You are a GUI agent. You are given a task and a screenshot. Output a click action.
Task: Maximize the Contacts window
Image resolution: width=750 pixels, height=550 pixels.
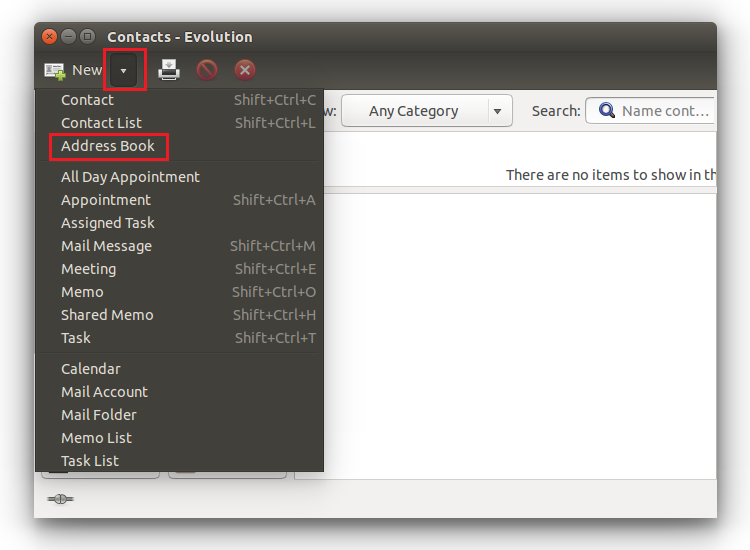88,36
